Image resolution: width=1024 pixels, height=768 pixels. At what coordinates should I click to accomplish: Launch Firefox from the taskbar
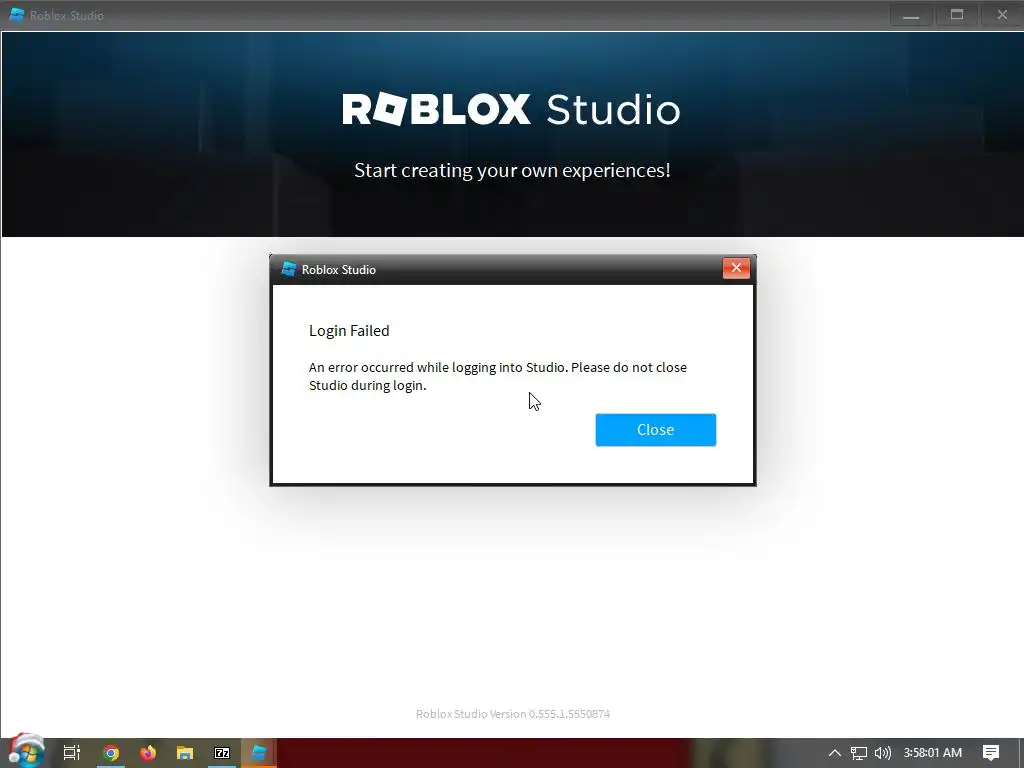pyautogui.click(x=148, y=753)
